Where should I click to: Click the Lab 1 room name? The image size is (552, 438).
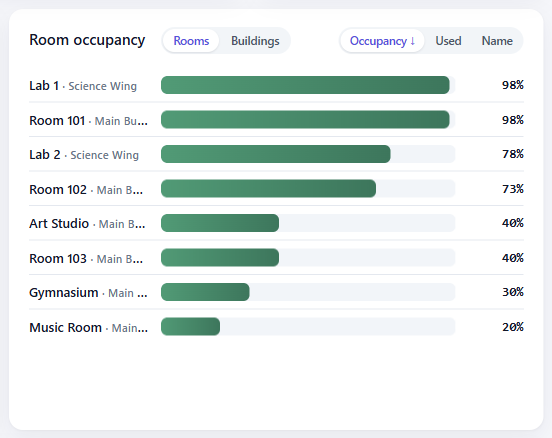pyautogui.click(x=44, y=86)
